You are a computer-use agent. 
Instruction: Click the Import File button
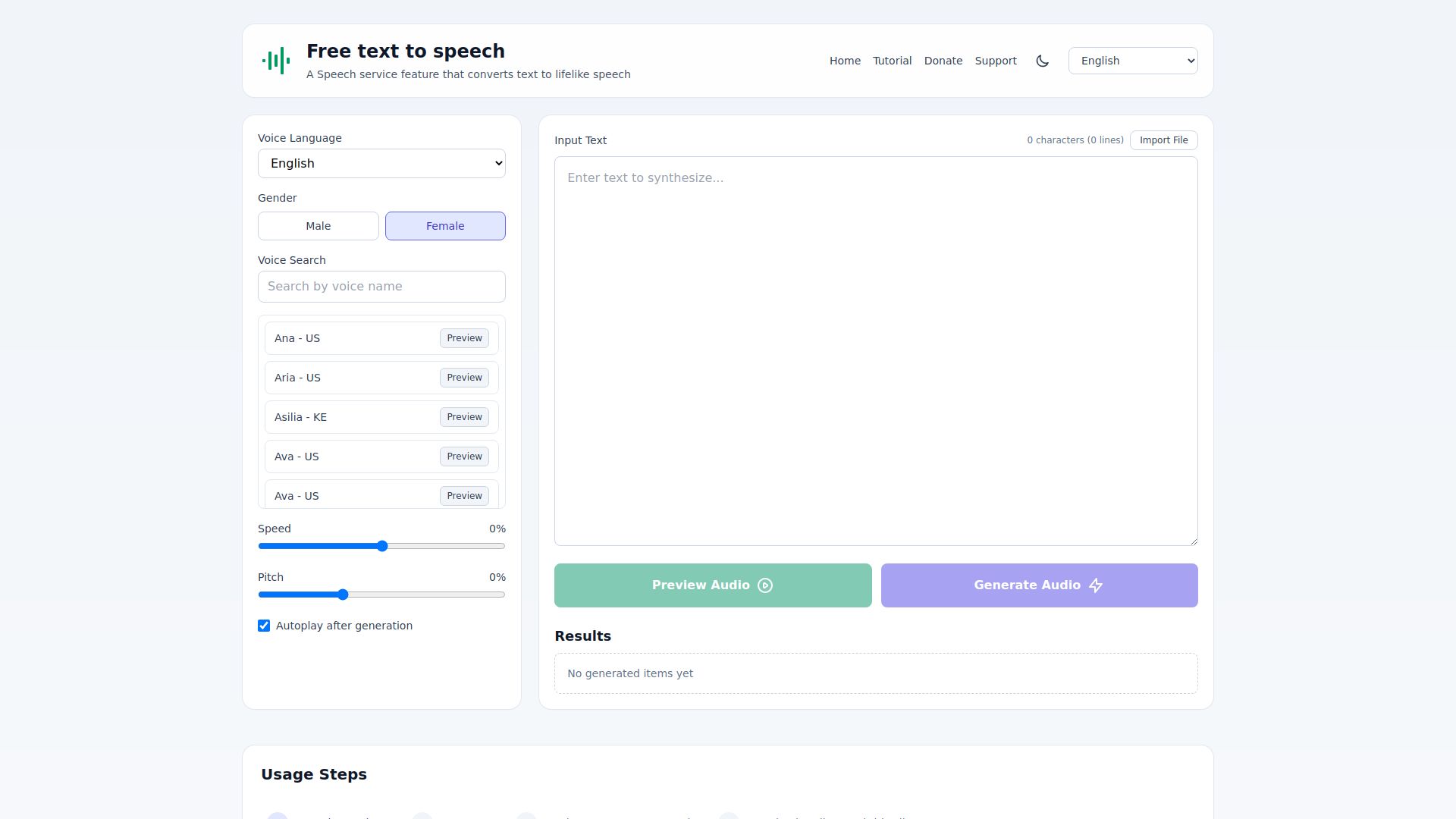tap(1163, 140)
